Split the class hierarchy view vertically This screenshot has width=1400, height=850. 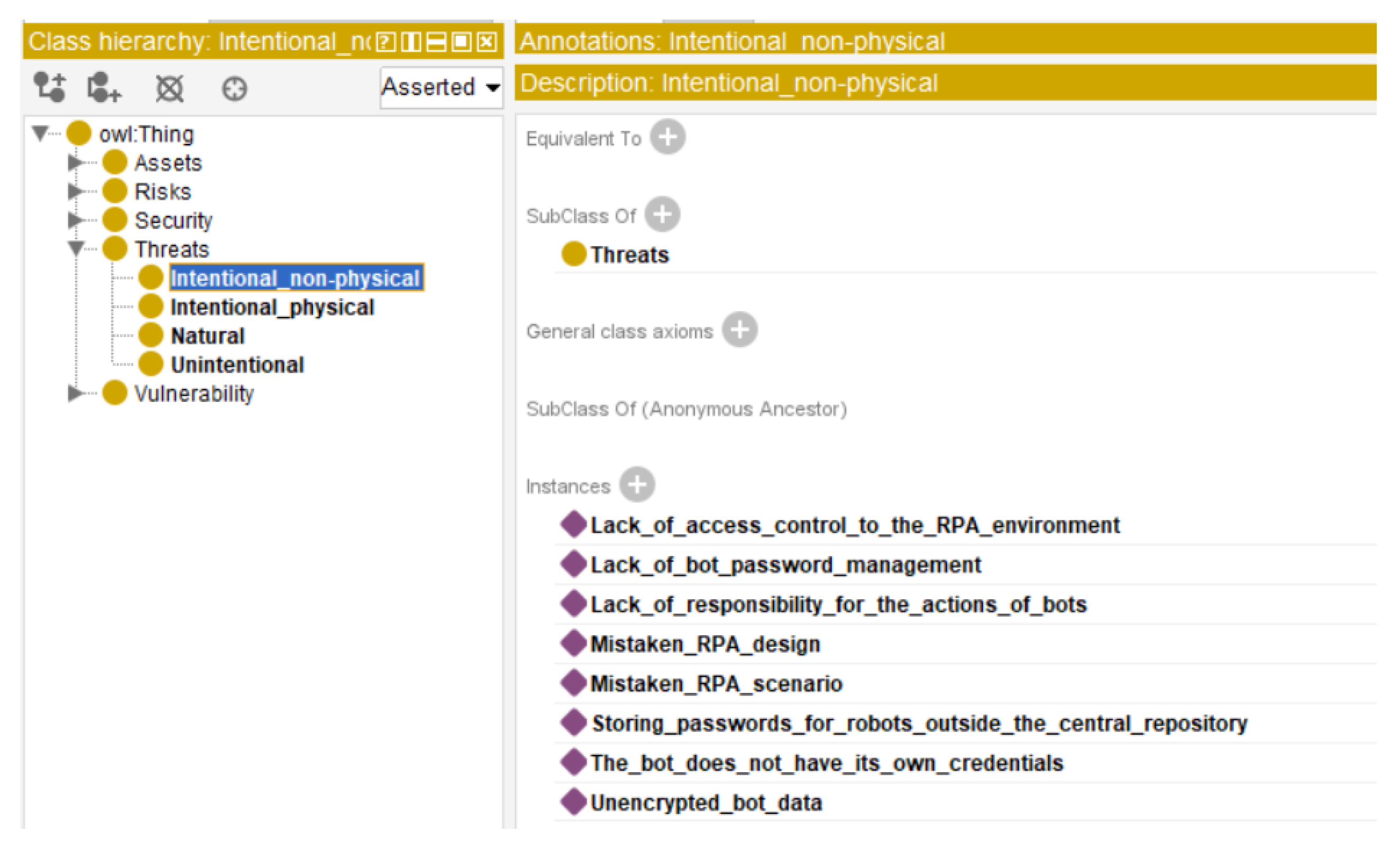click(411, 41)
